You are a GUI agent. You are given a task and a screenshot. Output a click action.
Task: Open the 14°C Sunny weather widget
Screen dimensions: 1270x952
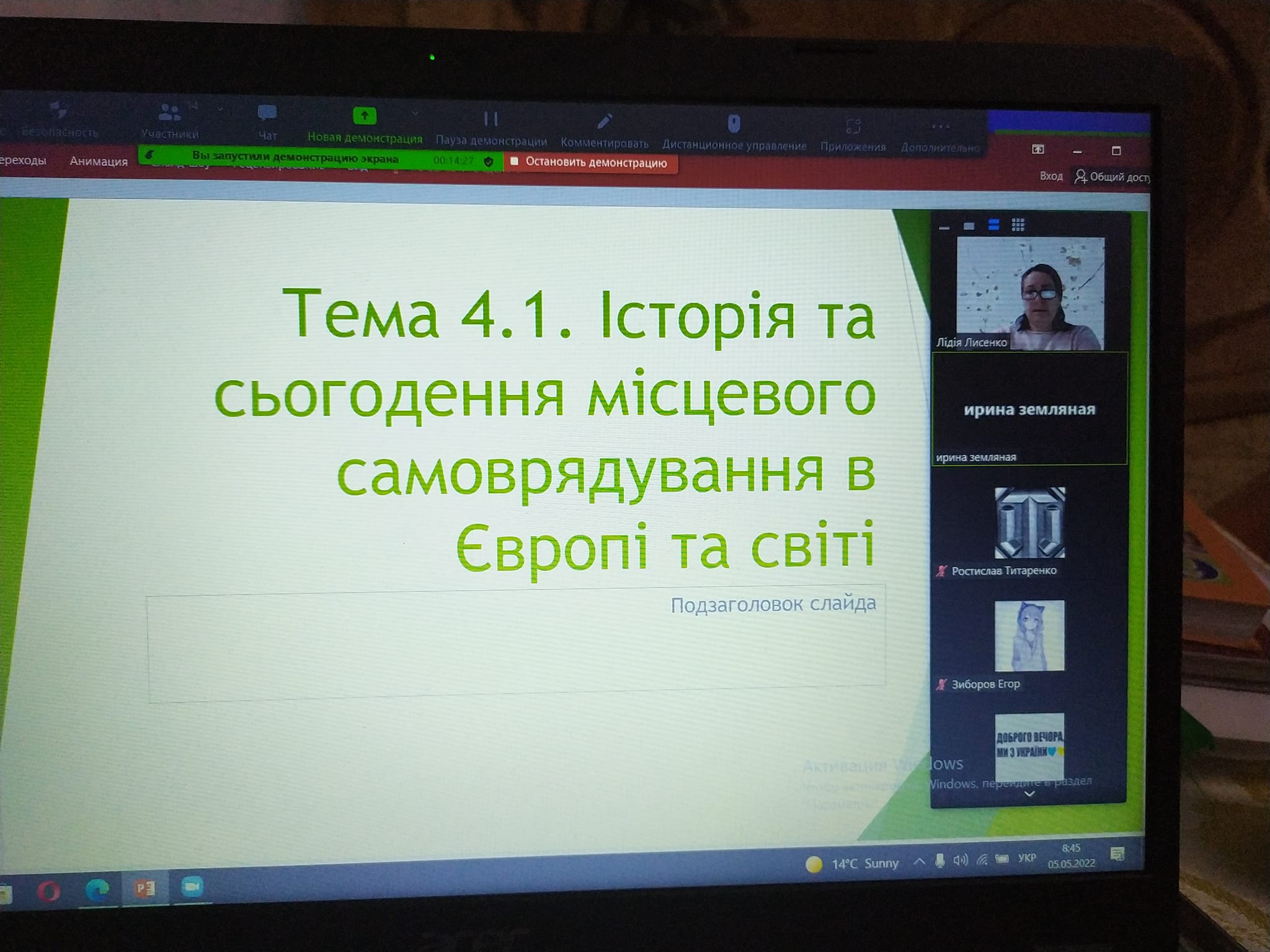coord(852,863)
